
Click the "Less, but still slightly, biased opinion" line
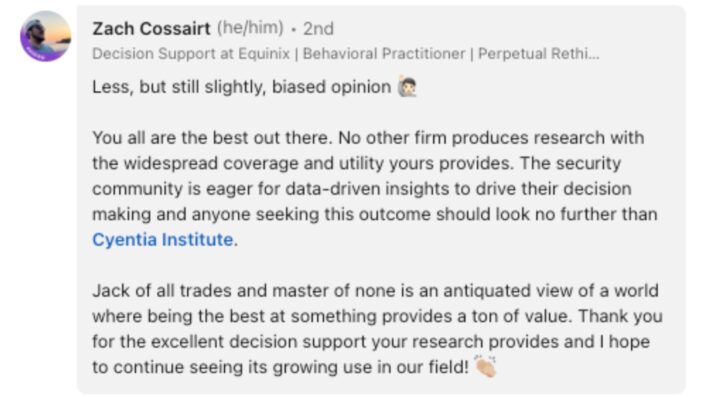[242, 87]
